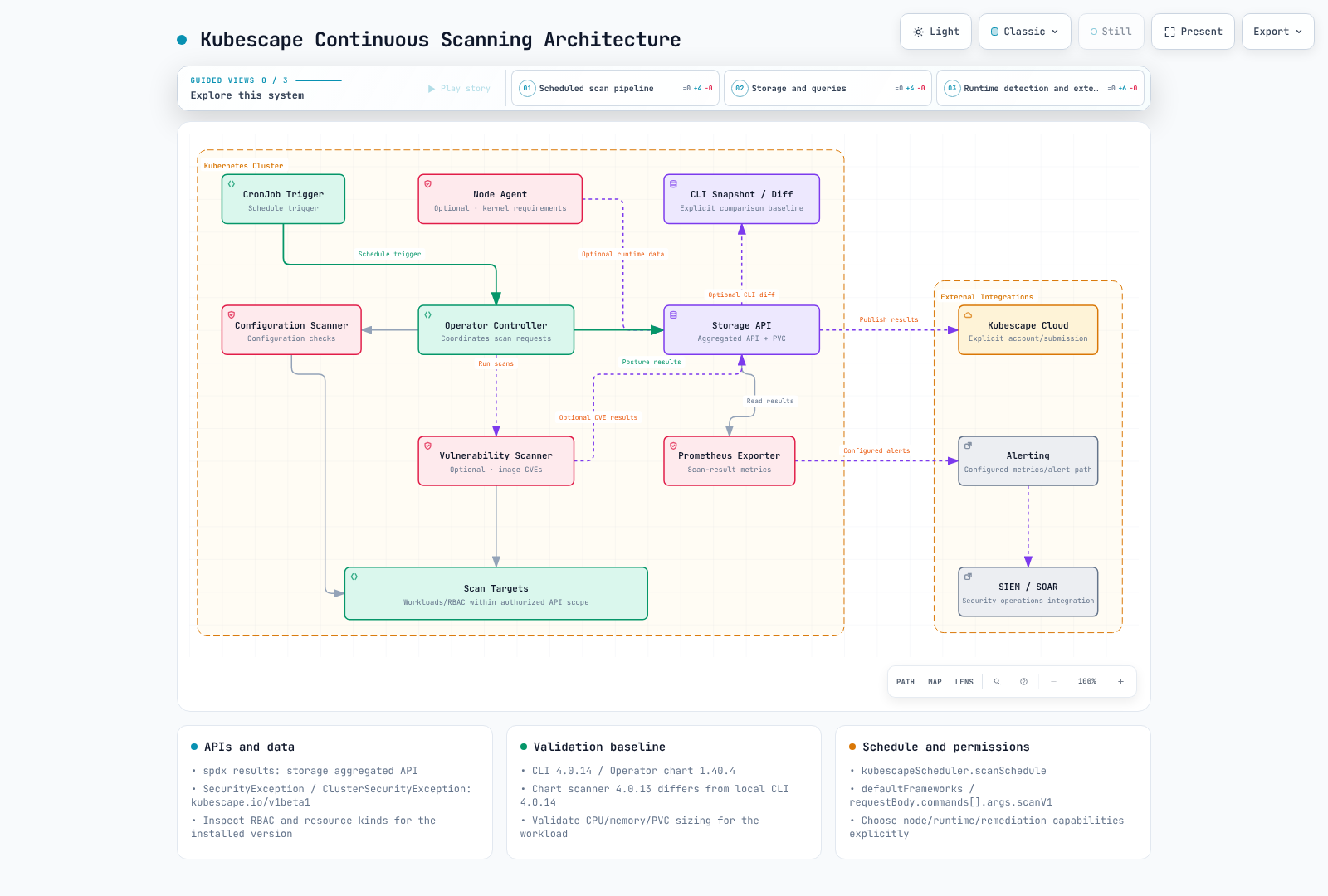Click the external icon on Alerting node

coord(968,446)
